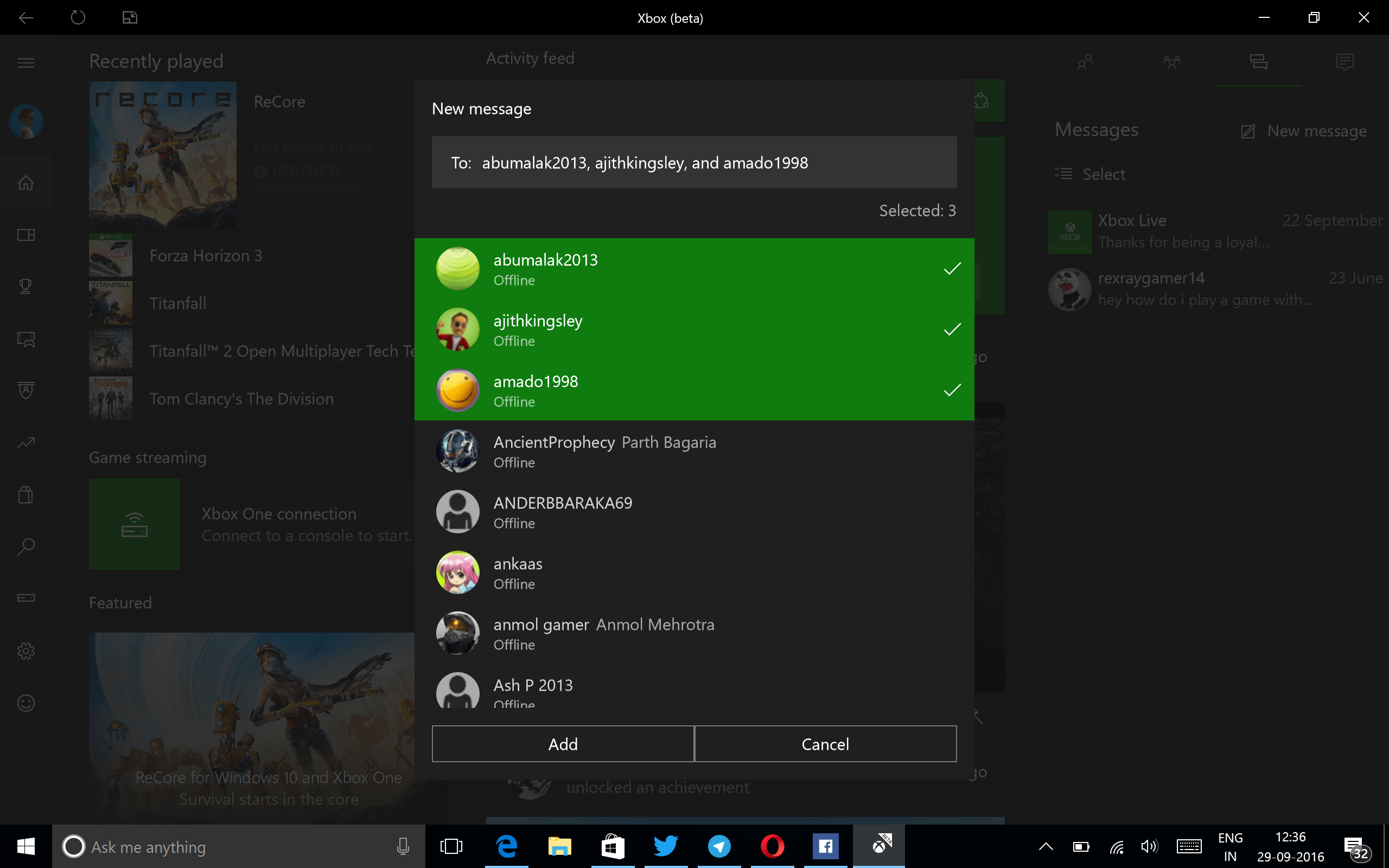
Task: Click the snap-window icon beside refresh
Action: [x=130, y=18]
